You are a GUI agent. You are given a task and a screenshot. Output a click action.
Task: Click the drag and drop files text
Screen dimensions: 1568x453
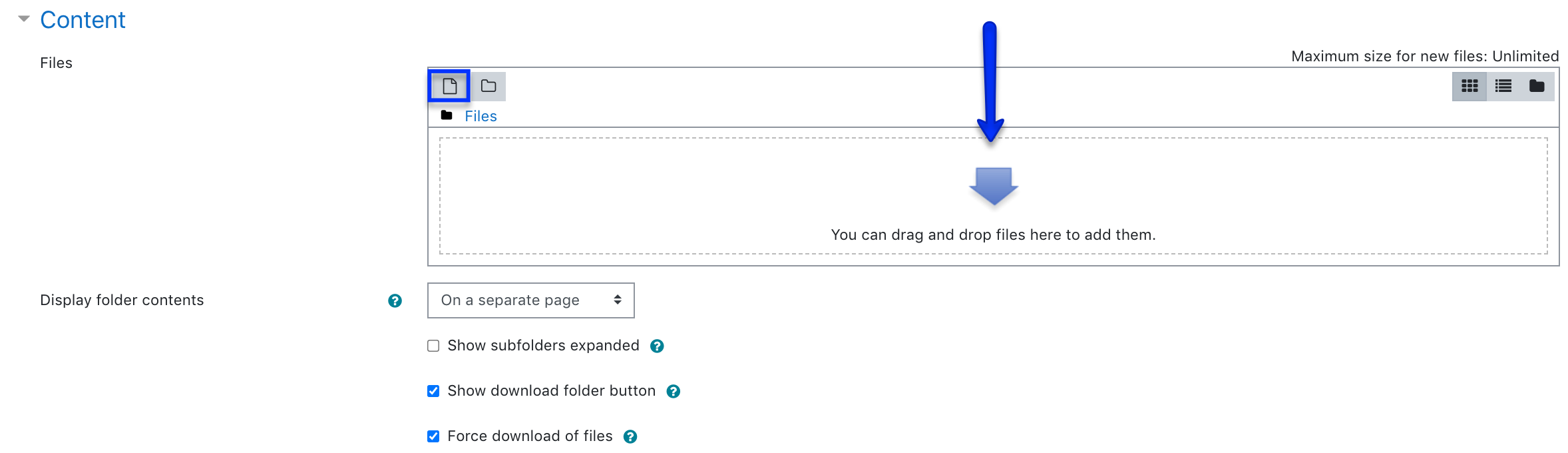tap(993, 234)
